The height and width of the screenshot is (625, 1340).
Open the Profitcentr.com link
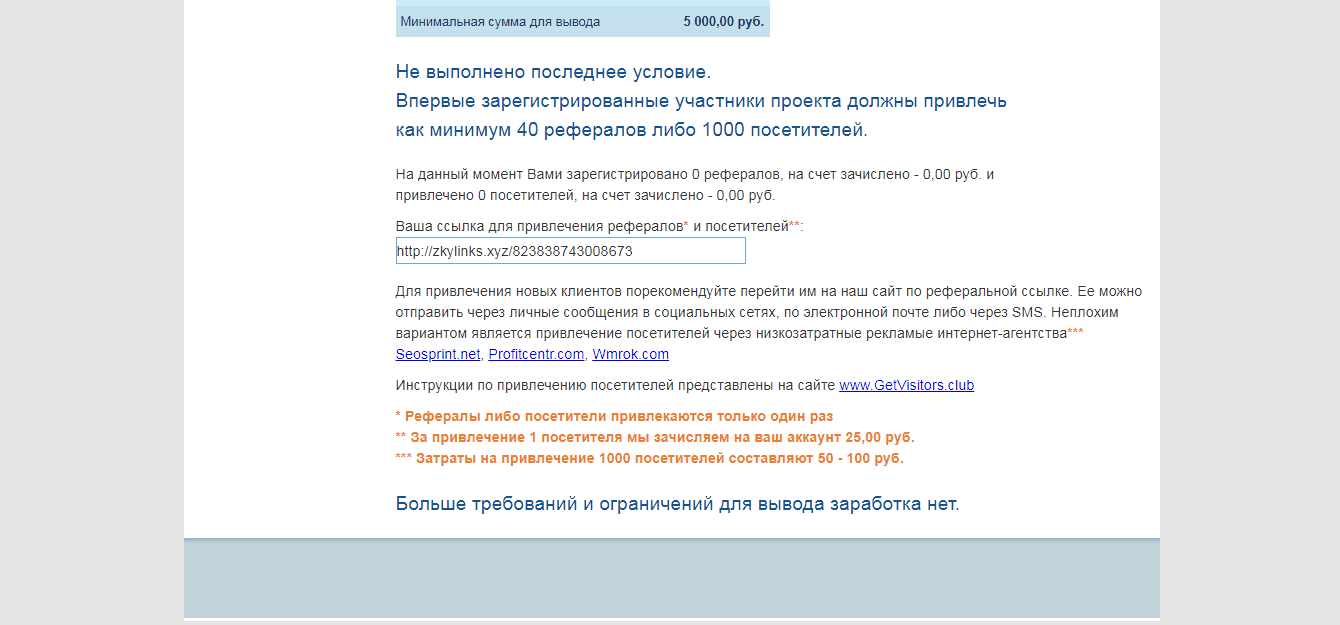click(x=536, y=355)
